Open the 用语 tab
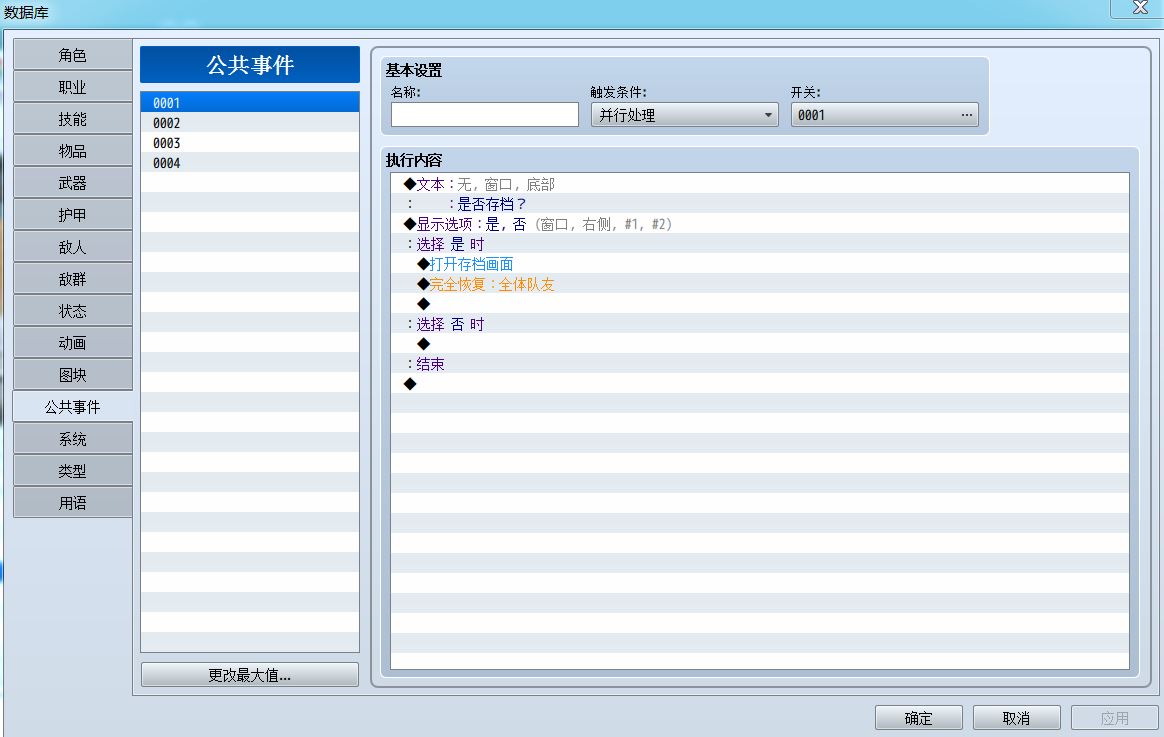 (x=73, y=502)
